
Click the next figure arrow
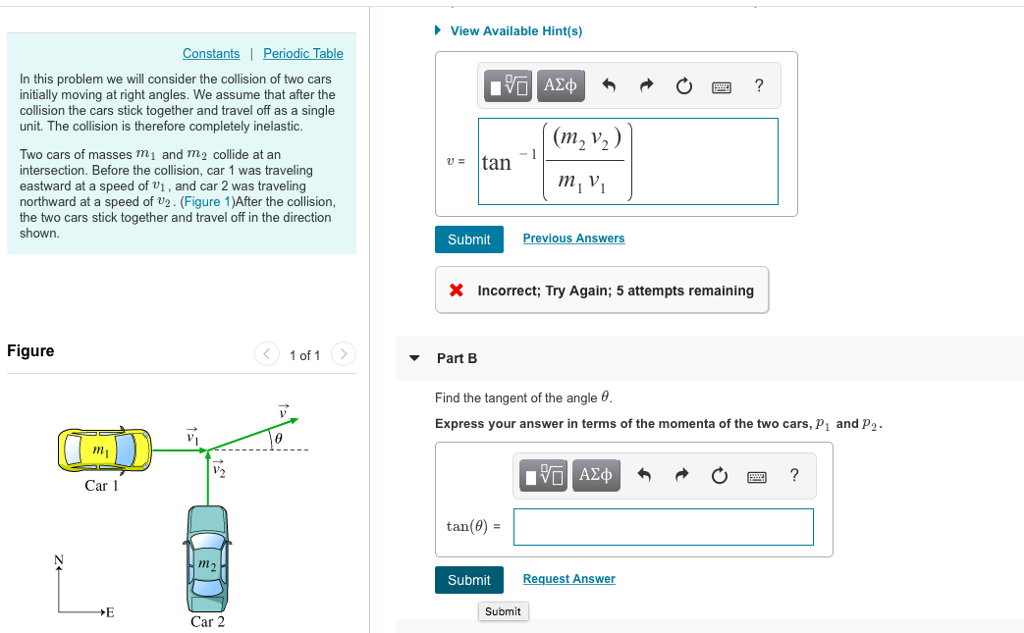click(341, 353)
